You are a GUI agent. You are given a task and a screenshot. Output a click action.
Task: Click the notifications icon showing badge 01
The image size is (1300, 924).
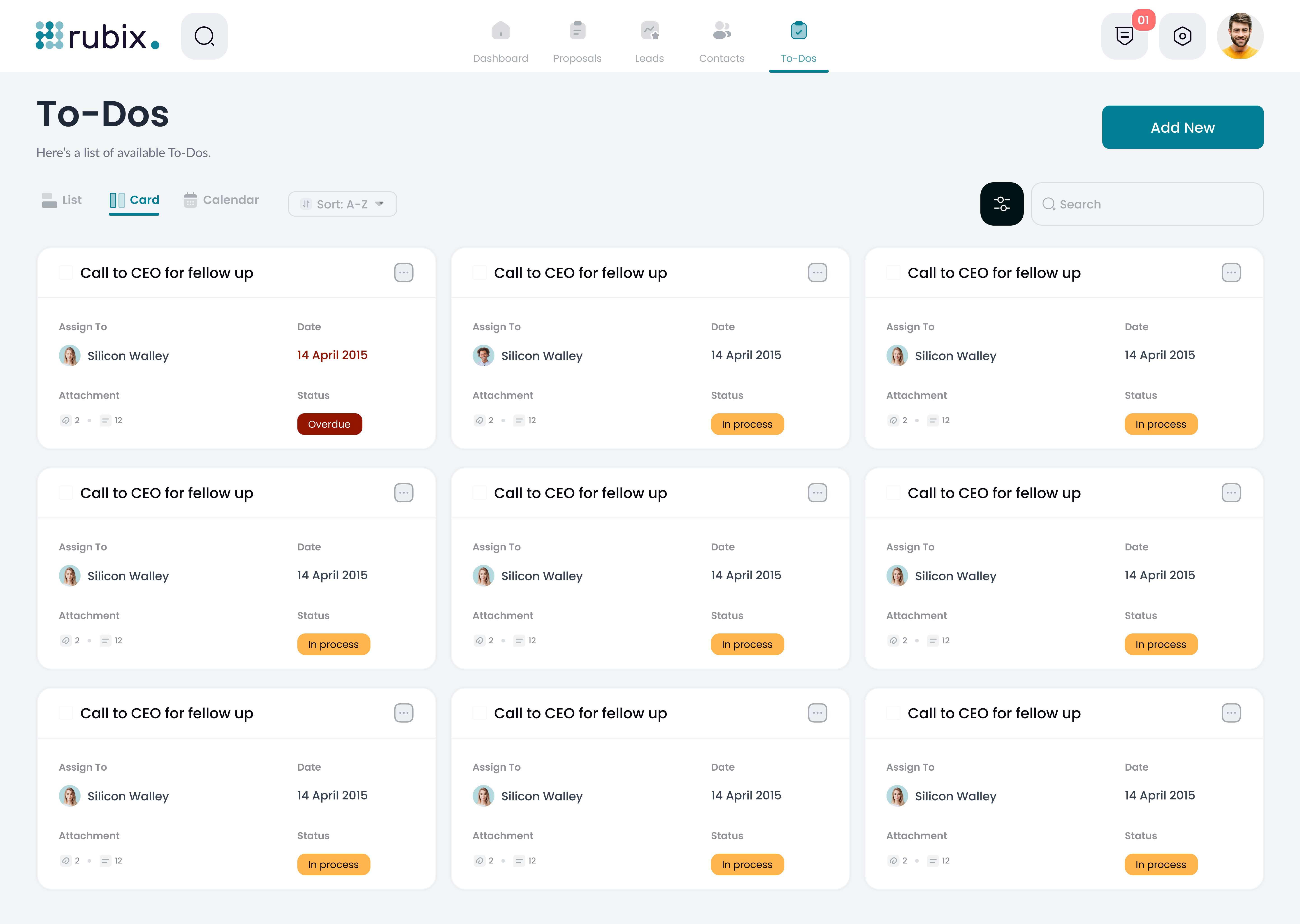click(x=1125, y=36)
